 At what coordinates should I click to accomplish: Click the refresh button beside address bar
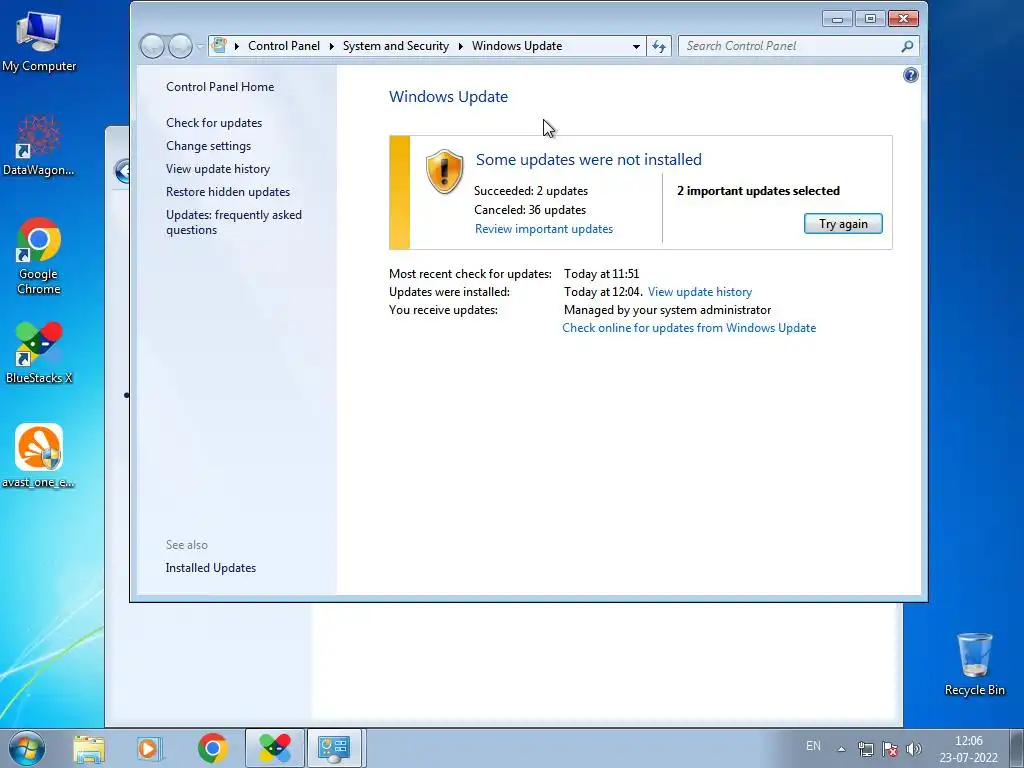659,46
